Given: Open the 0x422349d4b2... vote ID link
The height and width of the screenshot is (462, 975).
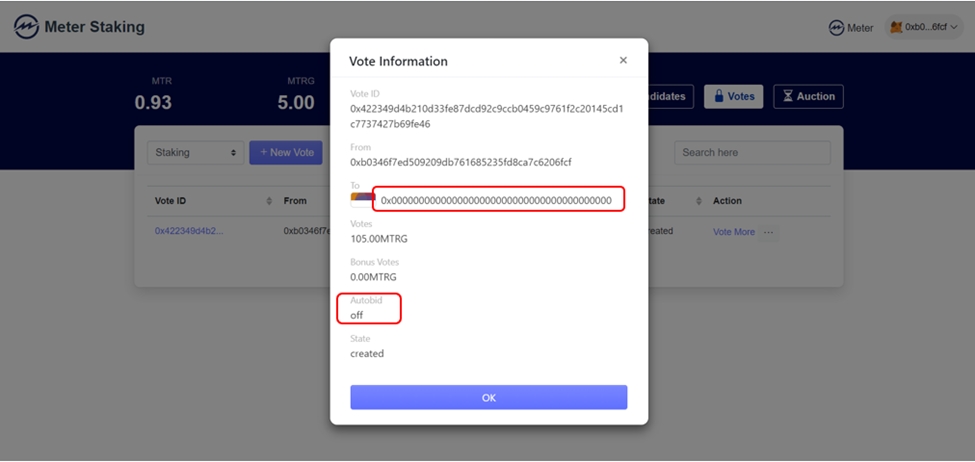Looking at the screenshot, I should (189, 231).
